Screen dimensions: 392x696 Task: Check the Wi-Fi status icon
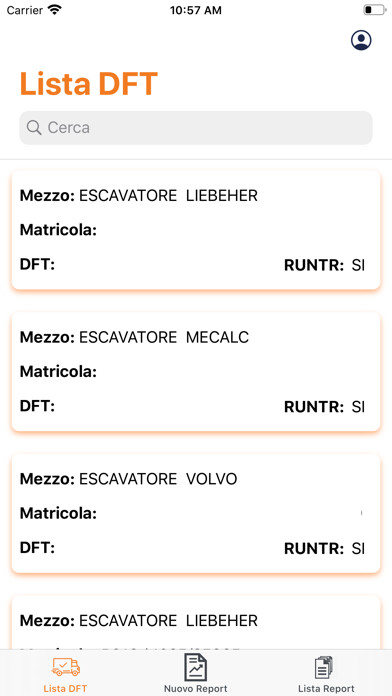tap(55, 10)
